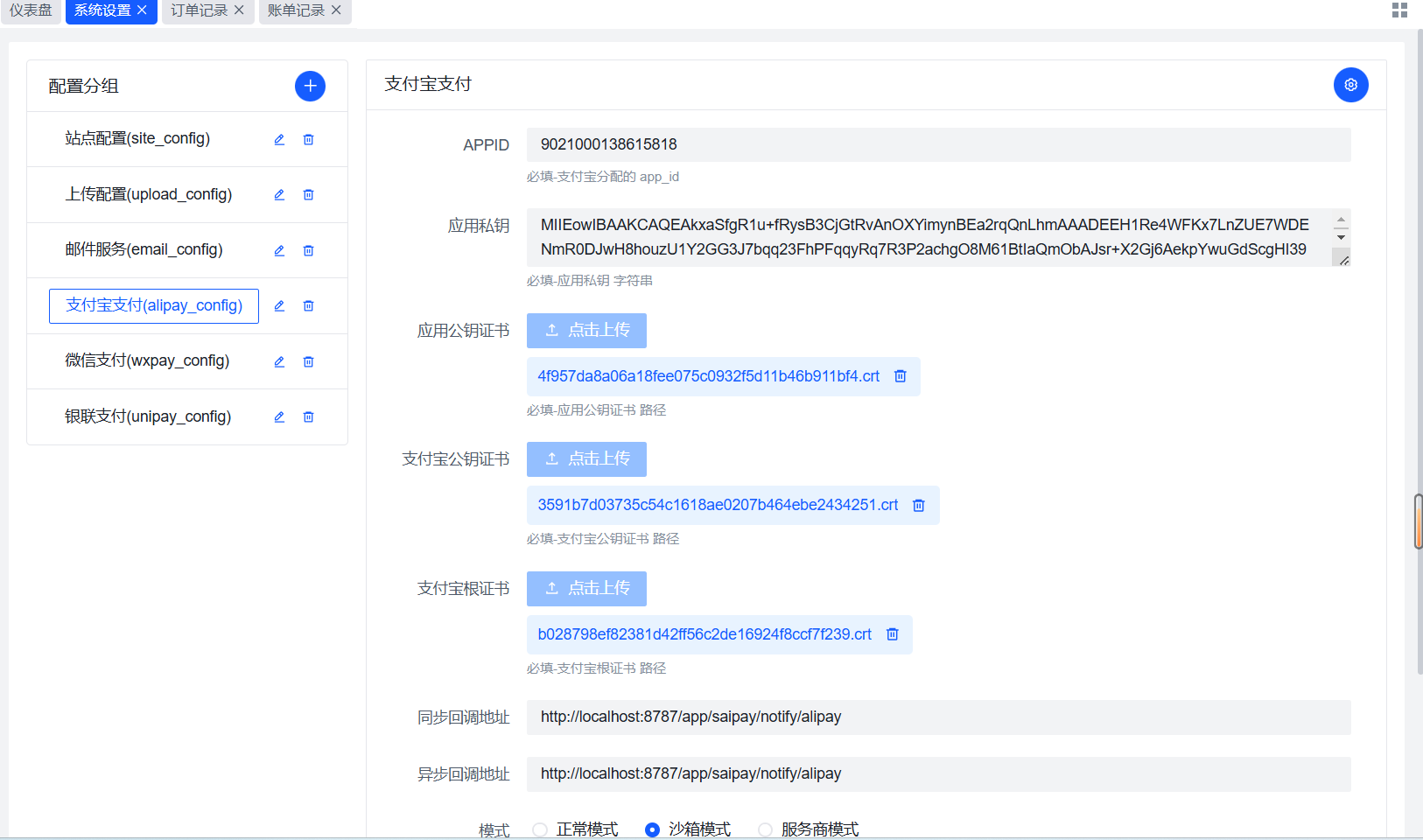Add a new config group with the plus icon

[309, 86]
